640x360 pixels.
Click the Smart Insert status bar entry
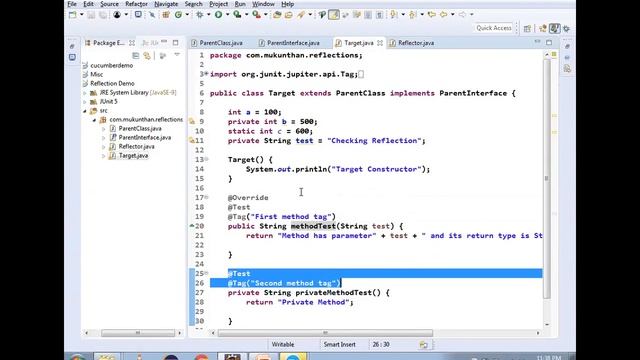(340, 344)
